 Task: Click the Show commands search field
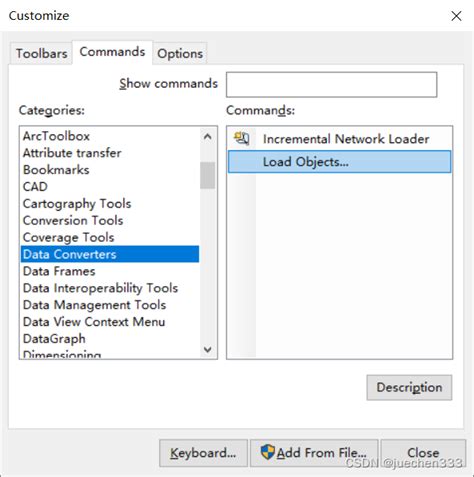click(332, 85)
